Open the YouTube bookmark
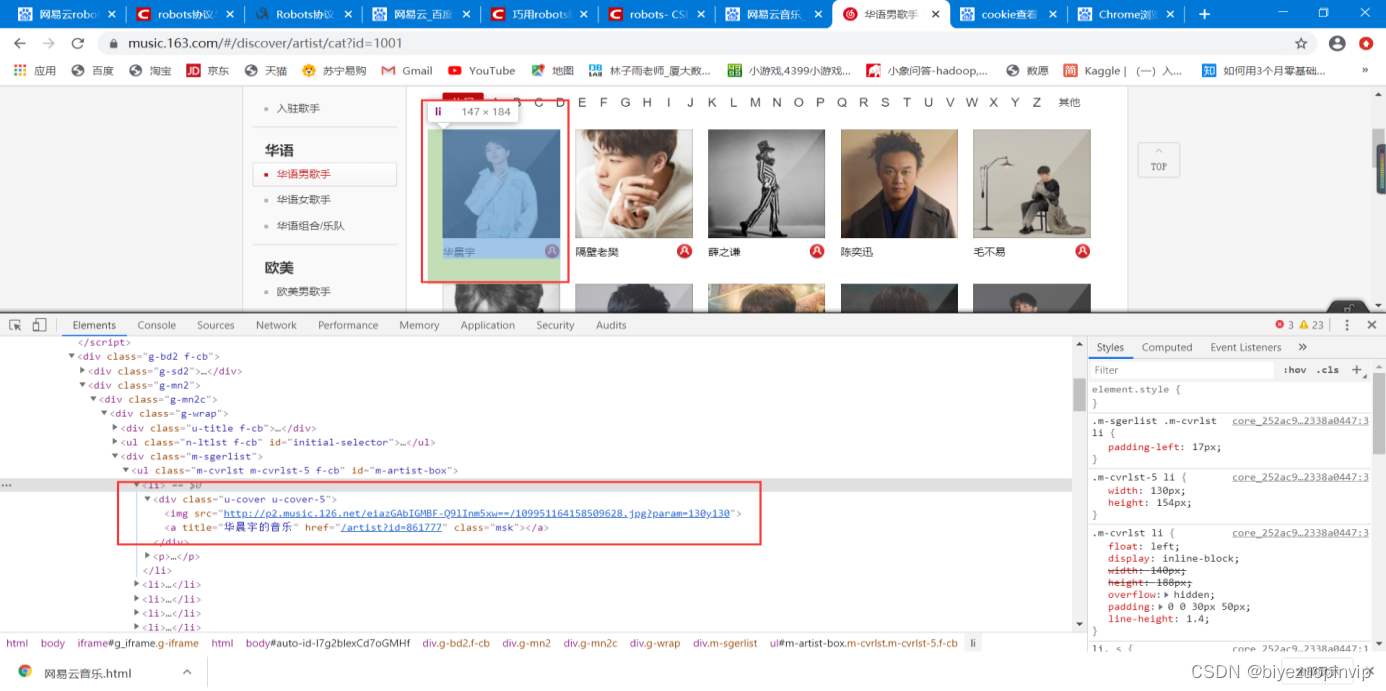The height and width of the screenshot is (691, 1386). [482, 71]
